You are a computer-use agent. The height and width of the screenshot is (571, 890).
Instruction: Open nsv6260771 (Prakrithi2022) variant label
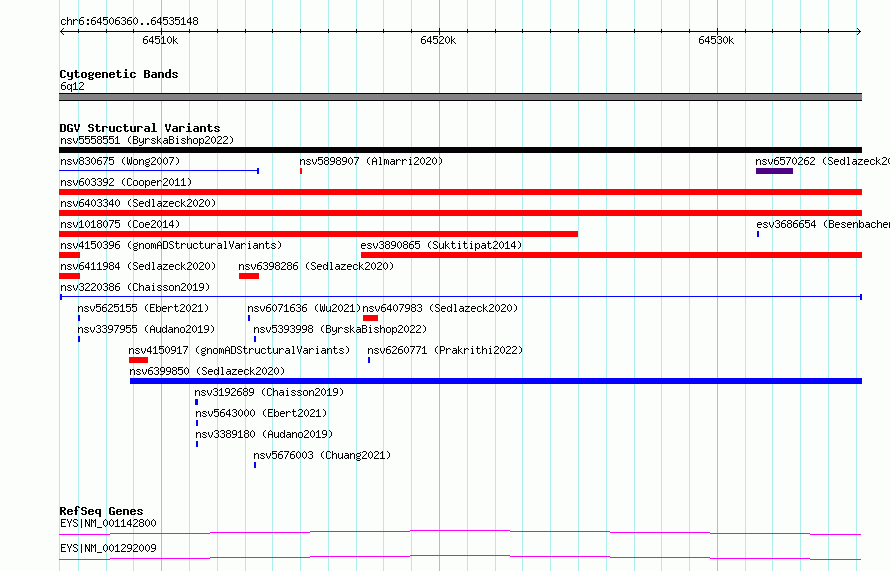(x=445, y=350)
